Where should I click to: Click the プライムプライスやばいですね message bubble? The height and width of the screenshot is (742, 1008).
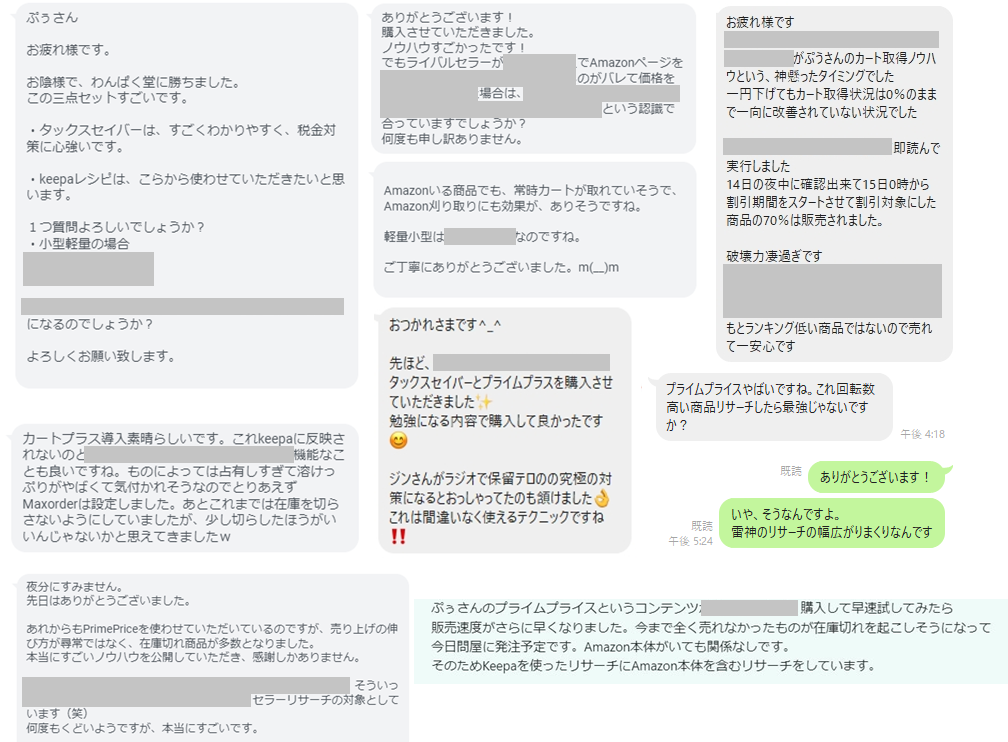pos(774,407)
